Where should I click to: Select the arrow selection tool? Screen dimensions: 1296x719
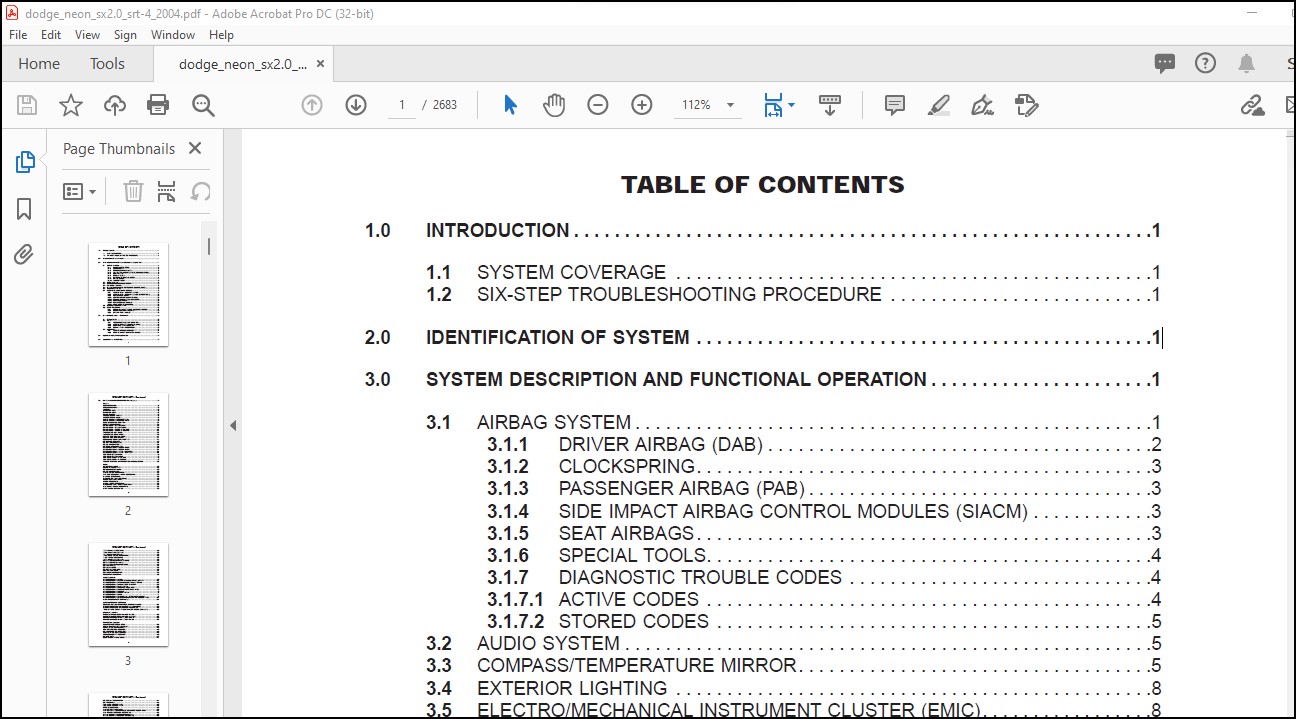coord(510,105)
